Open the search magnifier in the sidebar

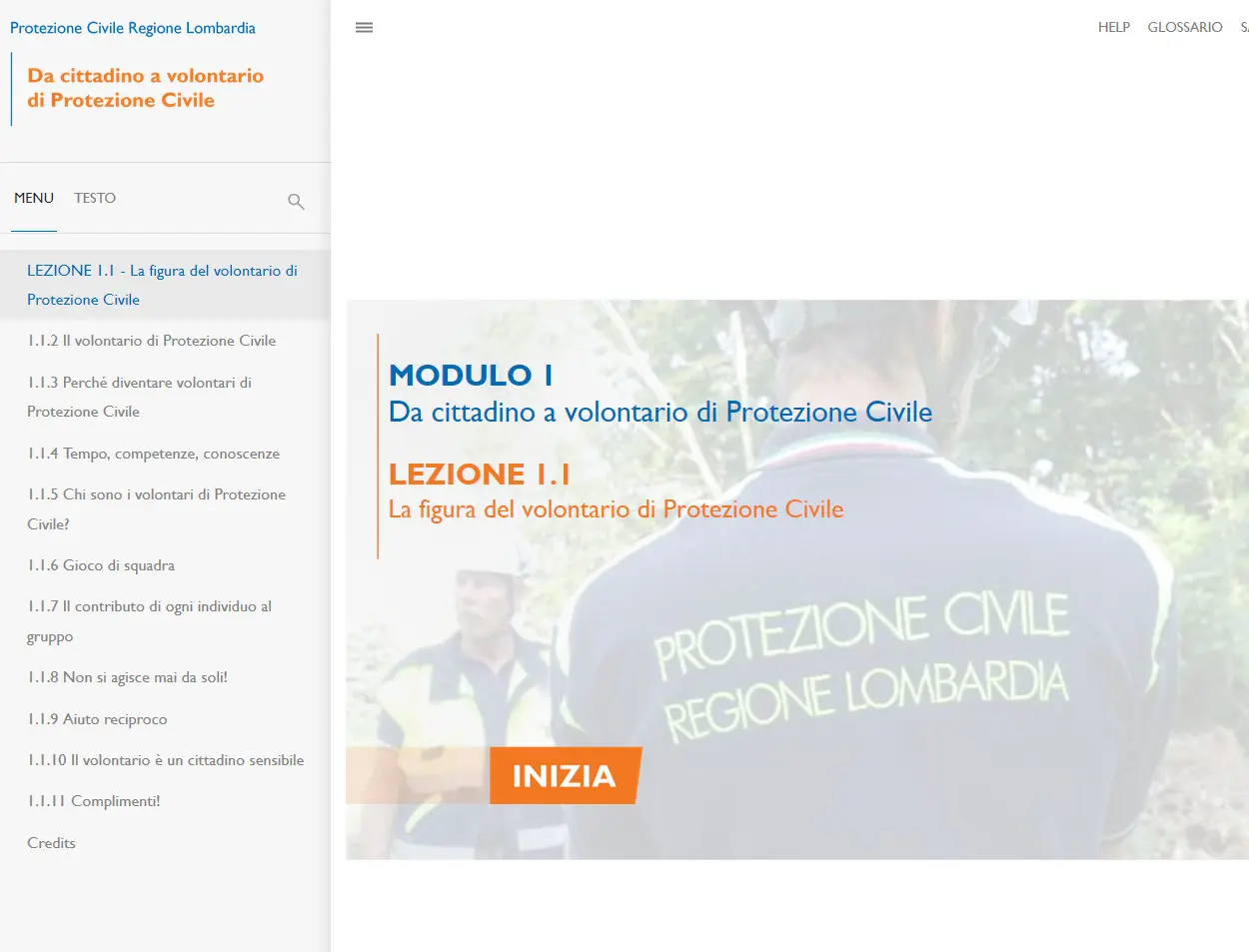coord(296,201)
